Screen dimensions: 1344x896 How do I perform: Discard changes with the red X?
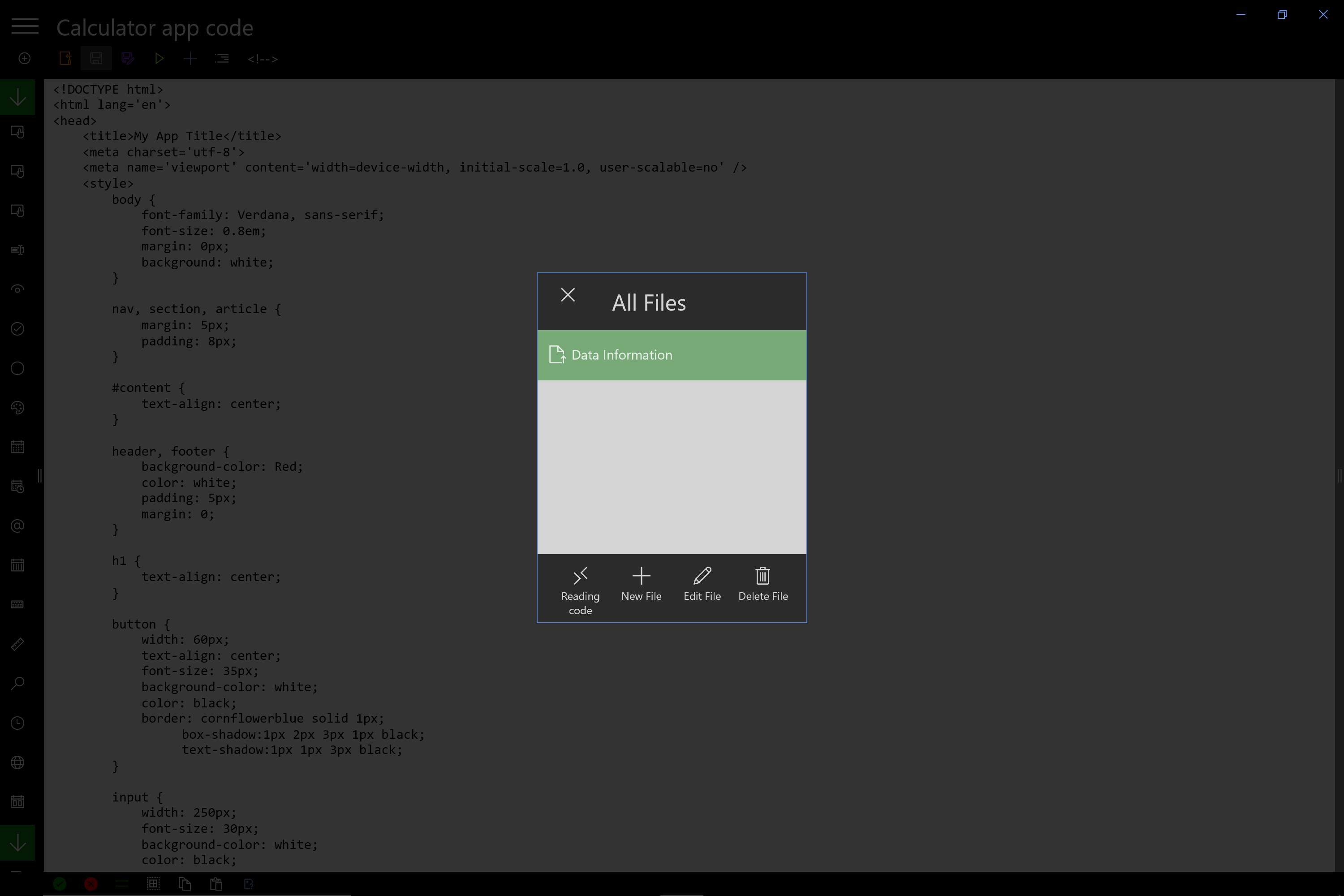[x=90, y=883]
